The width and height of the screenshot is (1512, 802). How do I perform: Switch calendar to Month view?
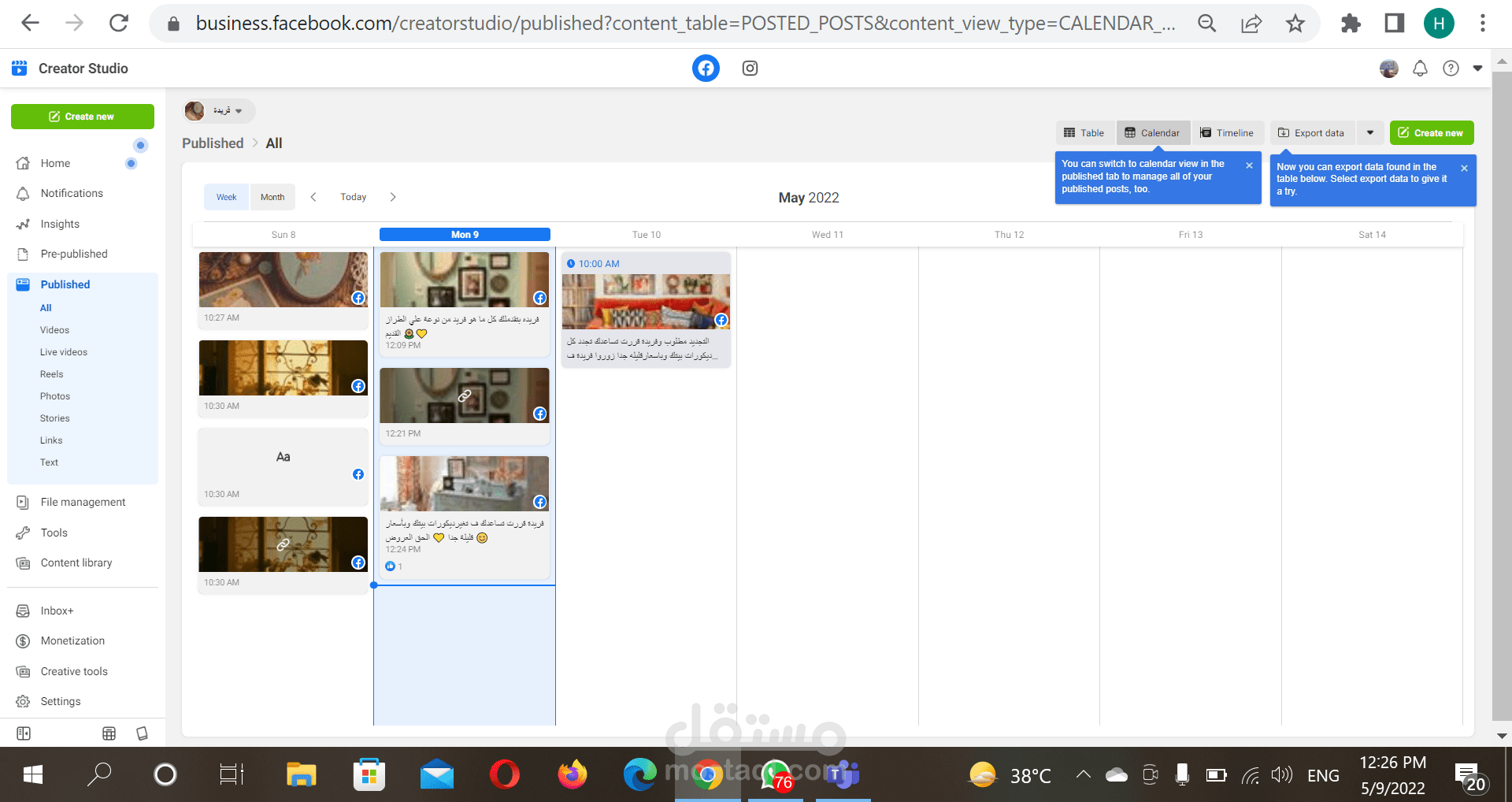coord(272,197)
